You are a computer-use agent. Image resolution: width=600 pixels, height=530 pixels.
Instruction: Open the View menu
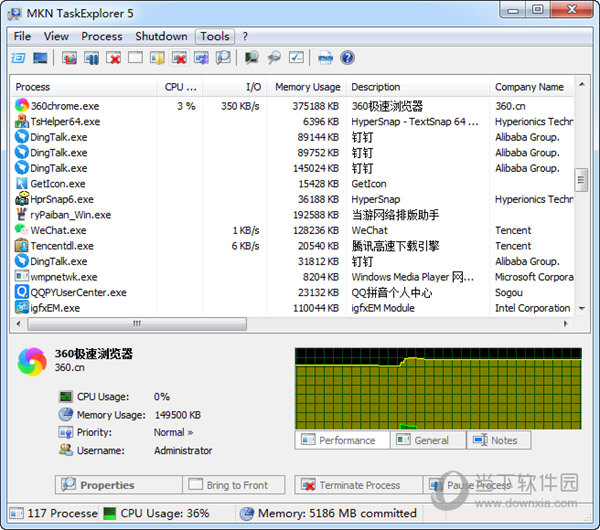point(56,36)
